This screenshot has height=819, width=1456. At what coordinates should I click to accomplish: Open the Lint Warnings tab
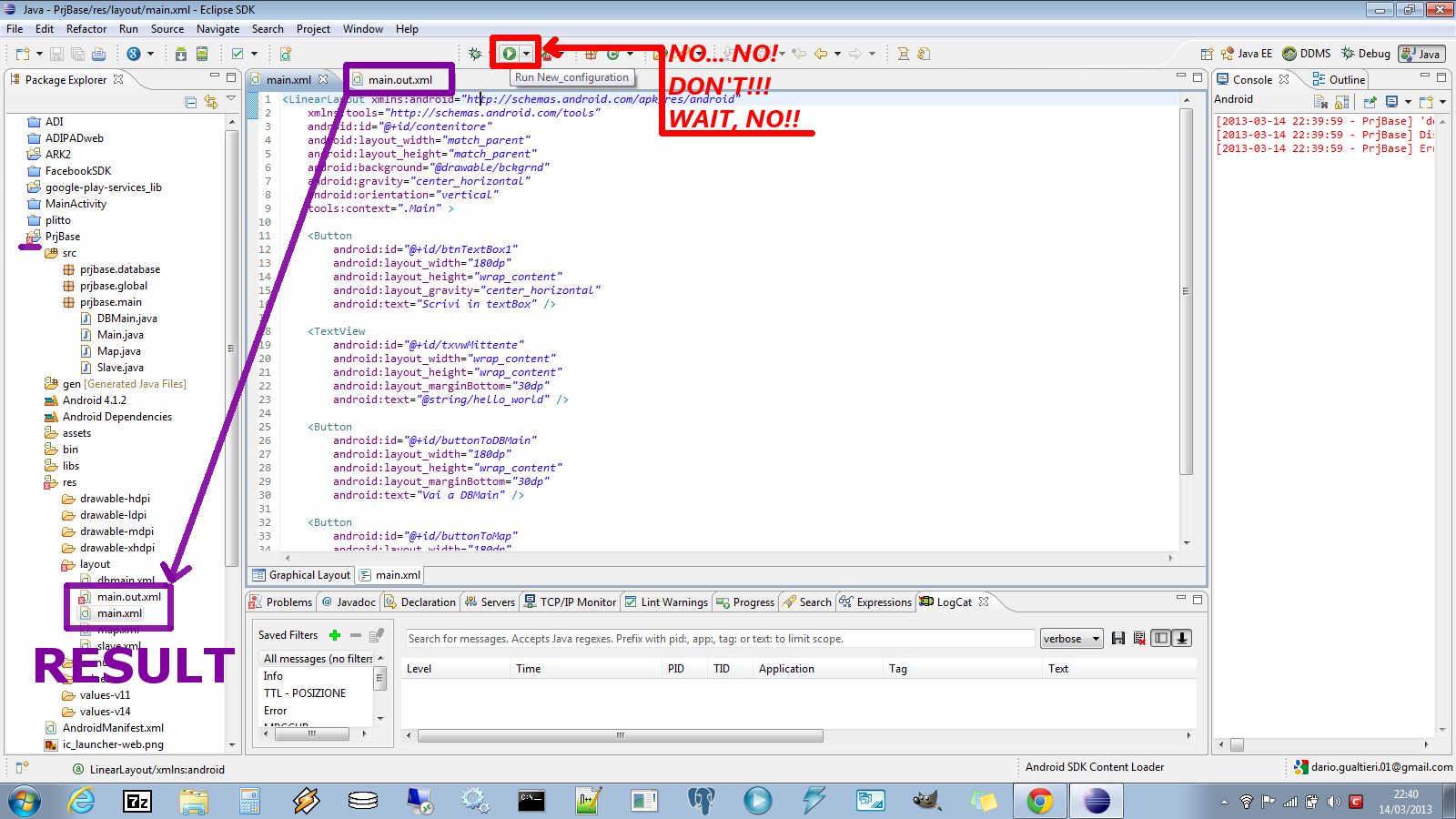pyautogui.click(x=666, y=602)
